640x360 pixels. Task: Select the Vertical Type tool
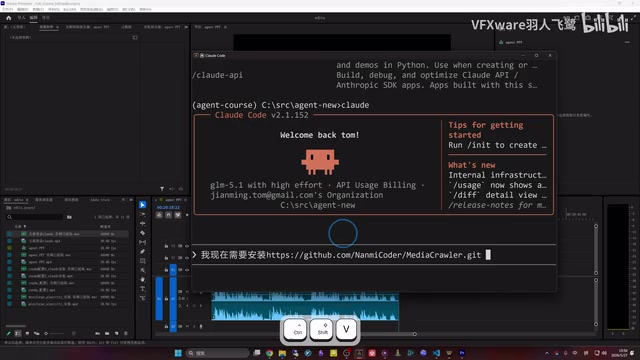(142, 298)
